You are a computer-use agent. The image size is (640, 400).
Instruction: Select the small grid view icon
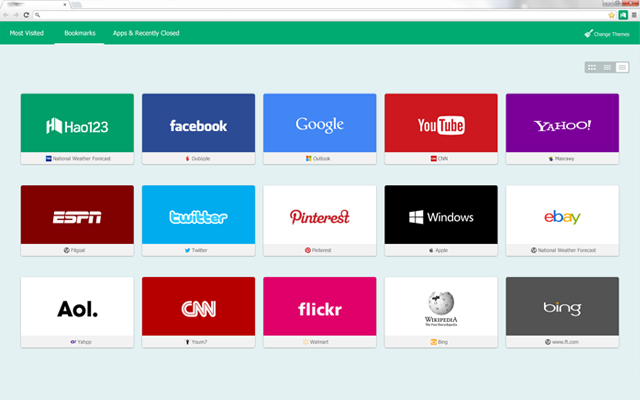(x=607, y=67)
